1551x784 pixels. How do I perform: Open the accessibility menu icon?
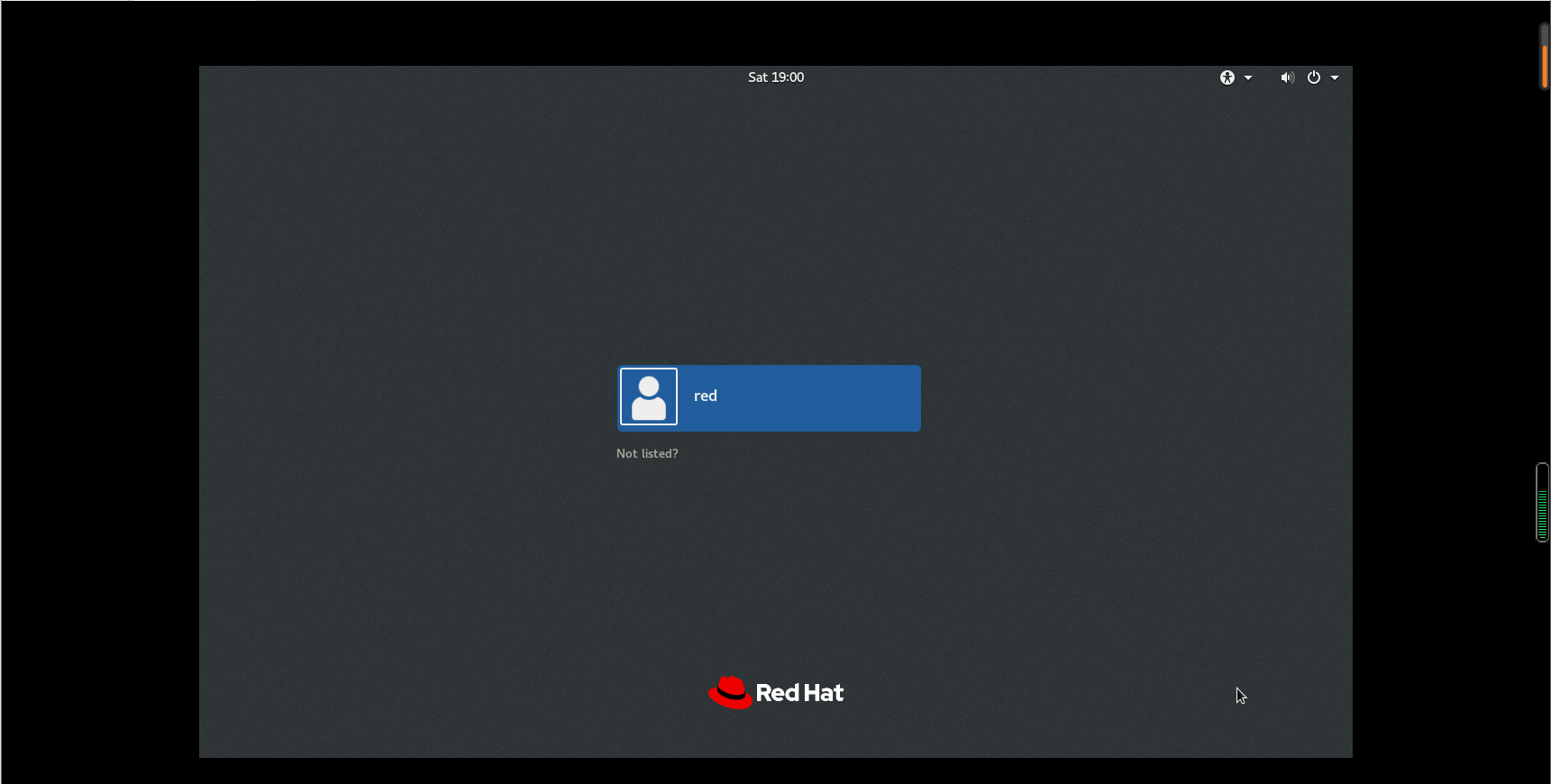1227,77
